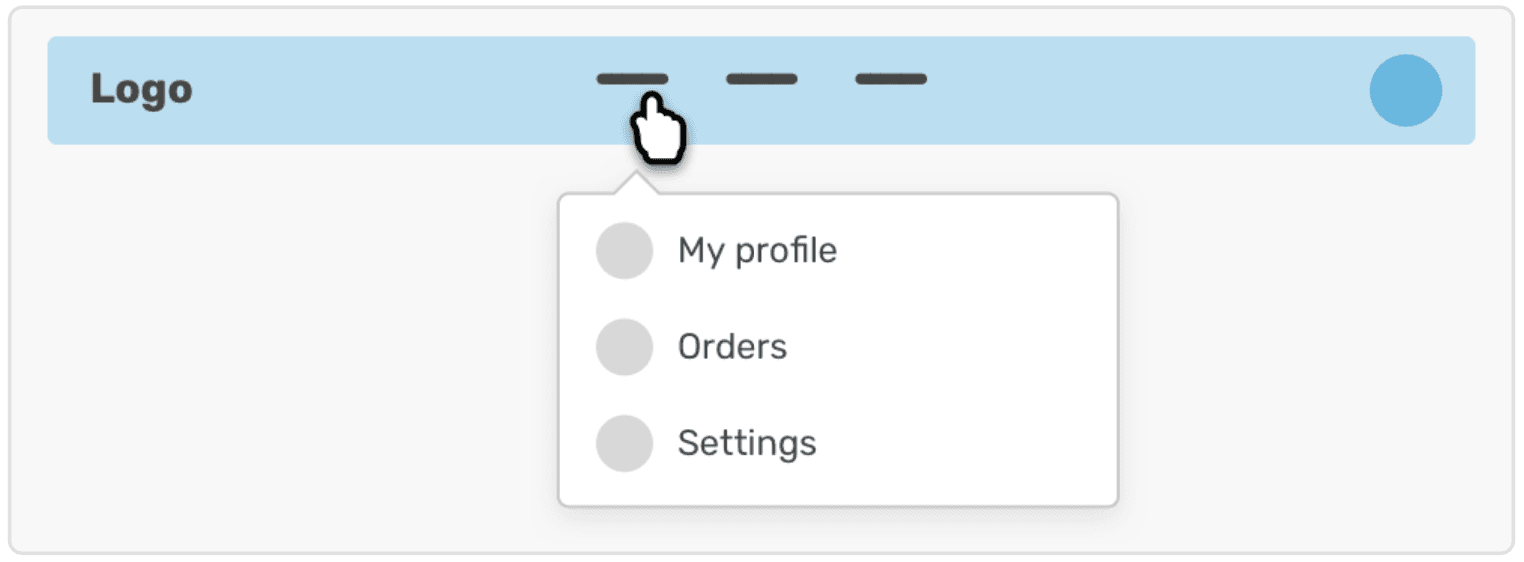Open Settings from the dropdown menu

click(747, 443)
